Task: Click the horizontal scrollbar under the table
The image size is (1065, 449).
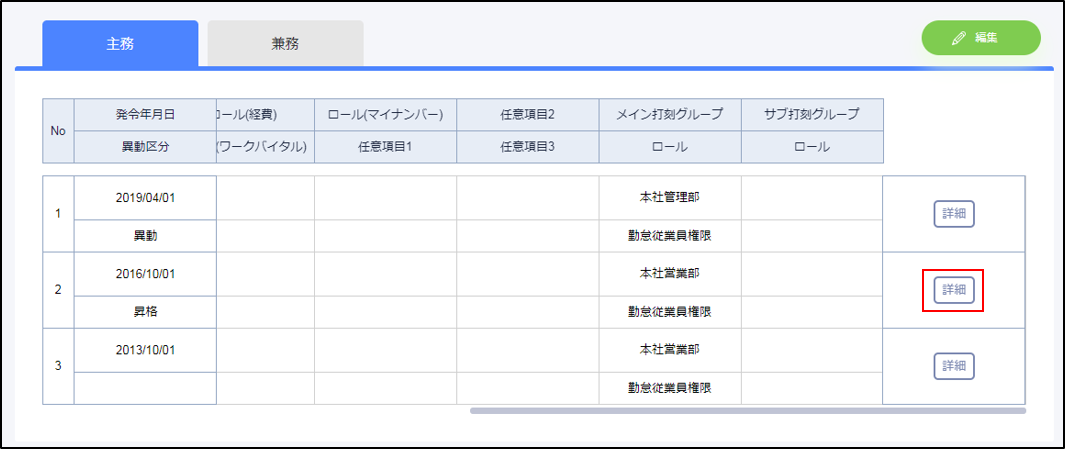Action: click(748, 410)
